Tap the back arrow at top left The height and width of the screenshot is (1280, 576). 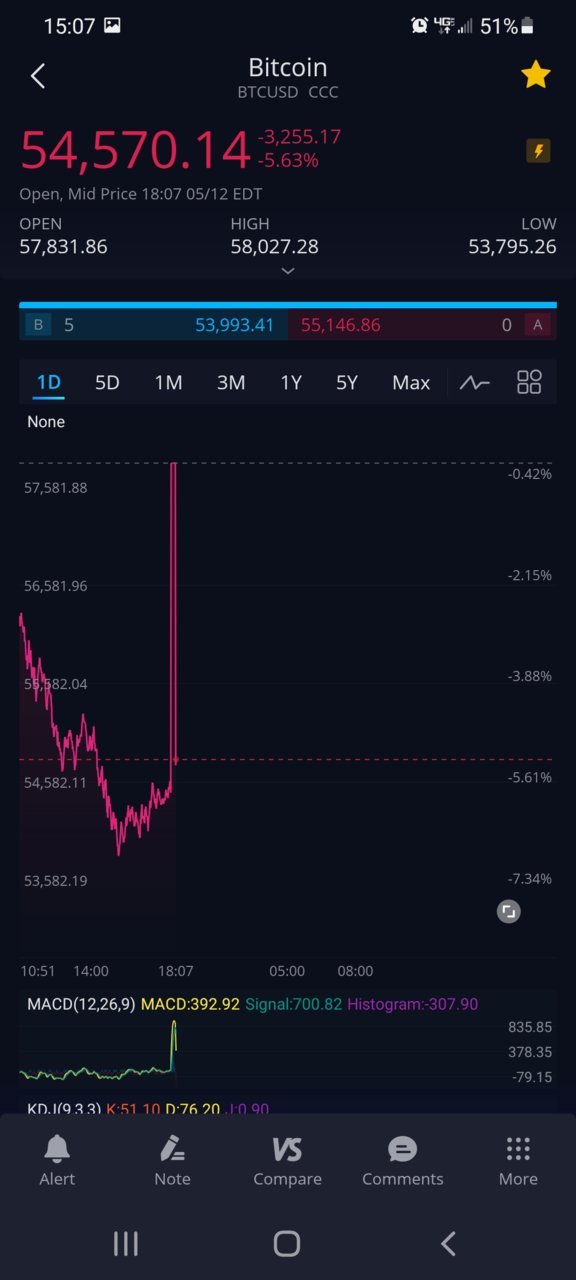pos(38,76)
